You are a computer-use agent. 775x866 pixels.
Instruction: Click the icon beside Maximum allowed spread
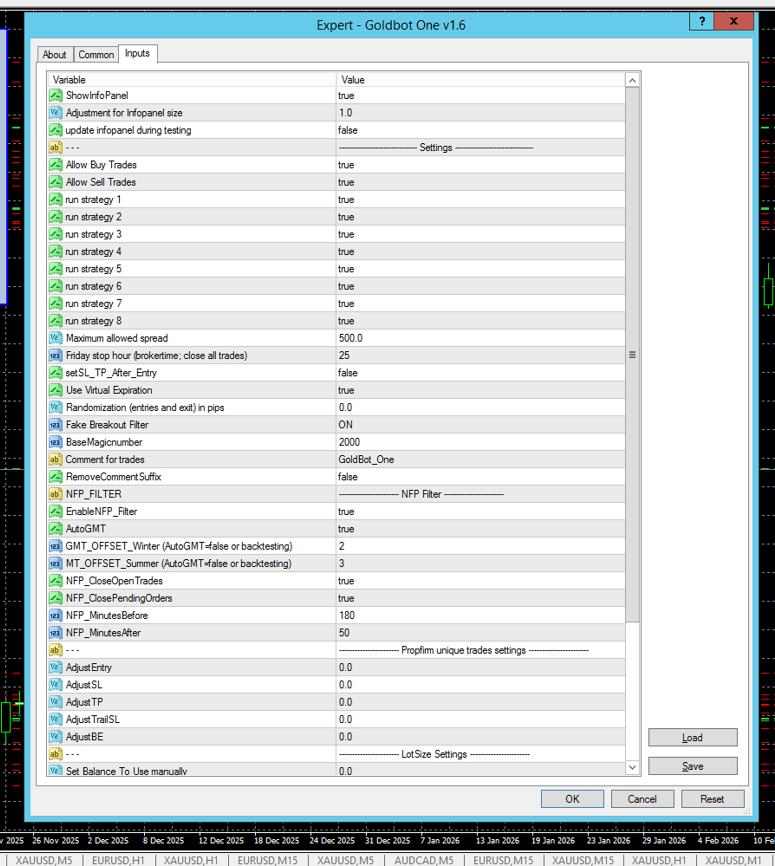click(55, 338)
